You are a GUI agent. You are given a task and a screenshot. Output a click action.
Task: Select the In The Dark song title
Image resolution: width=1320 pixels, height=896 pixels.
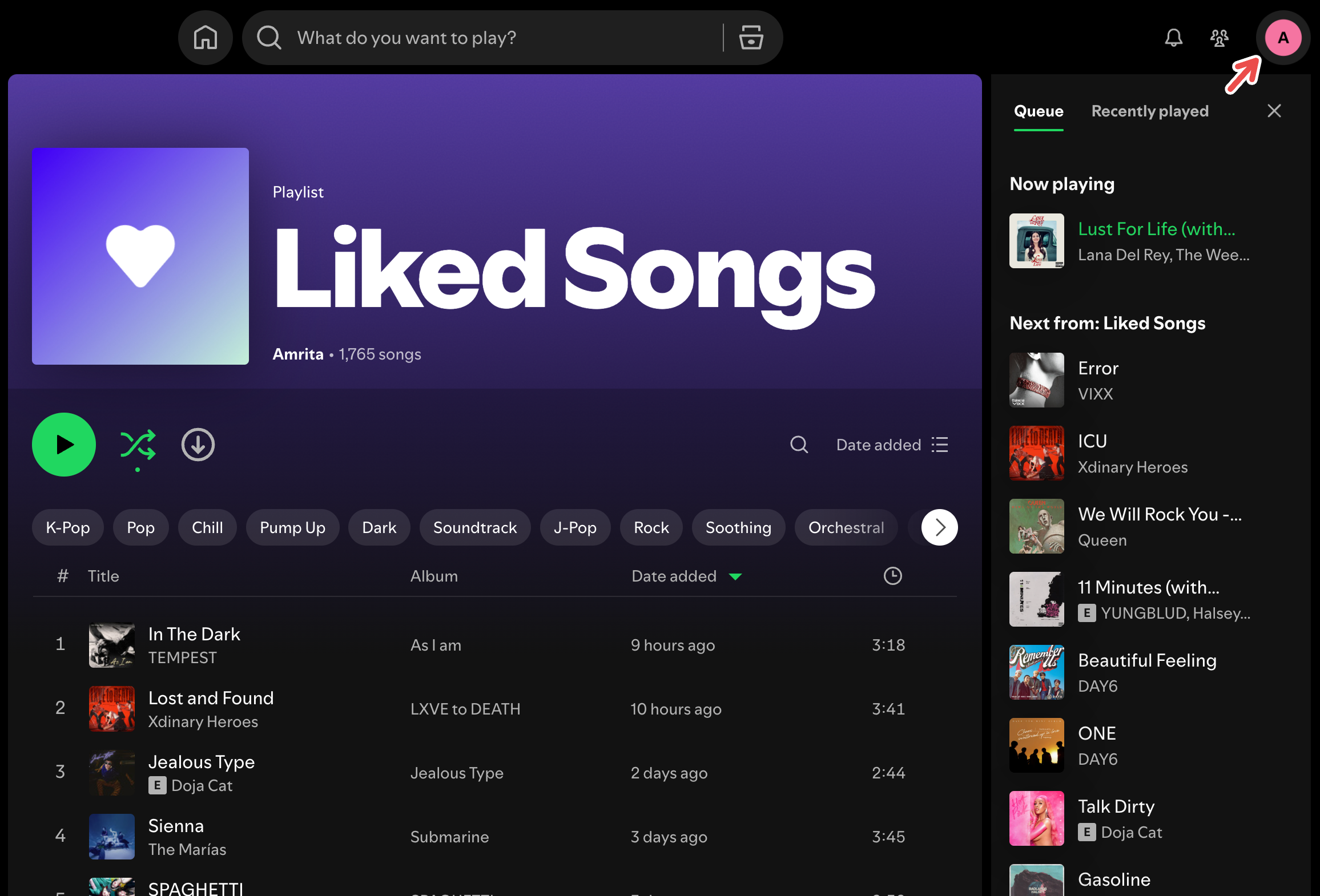194,634
